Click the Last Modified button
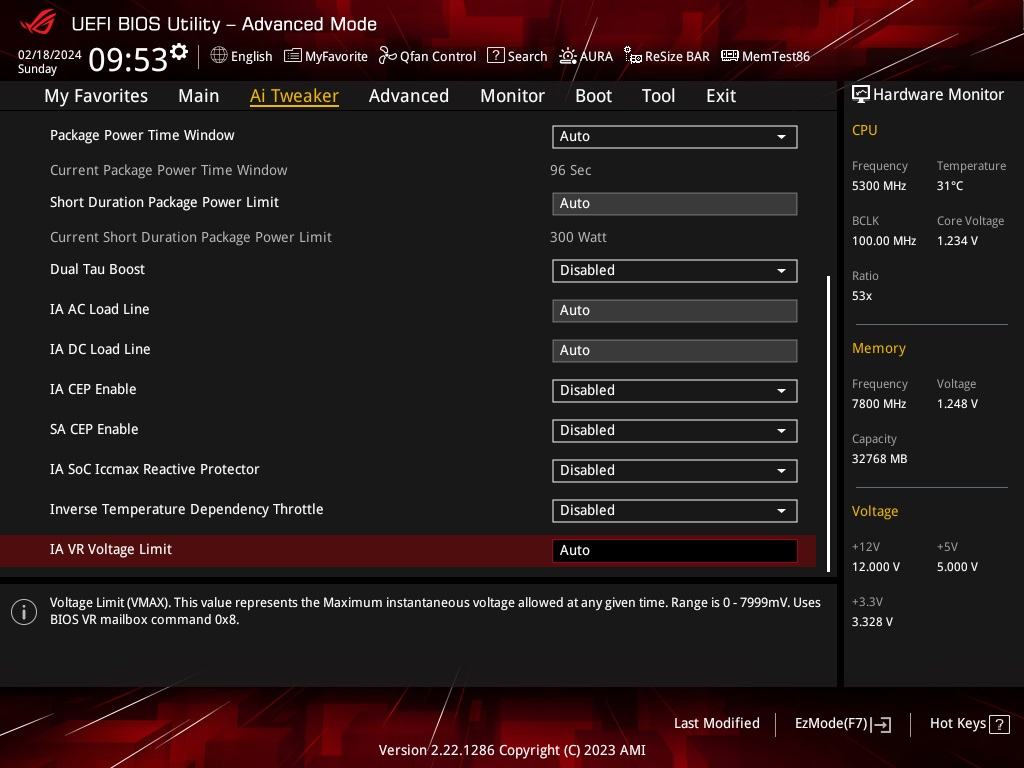This screenshot has height=768, width=1024. tap(716, 723)
